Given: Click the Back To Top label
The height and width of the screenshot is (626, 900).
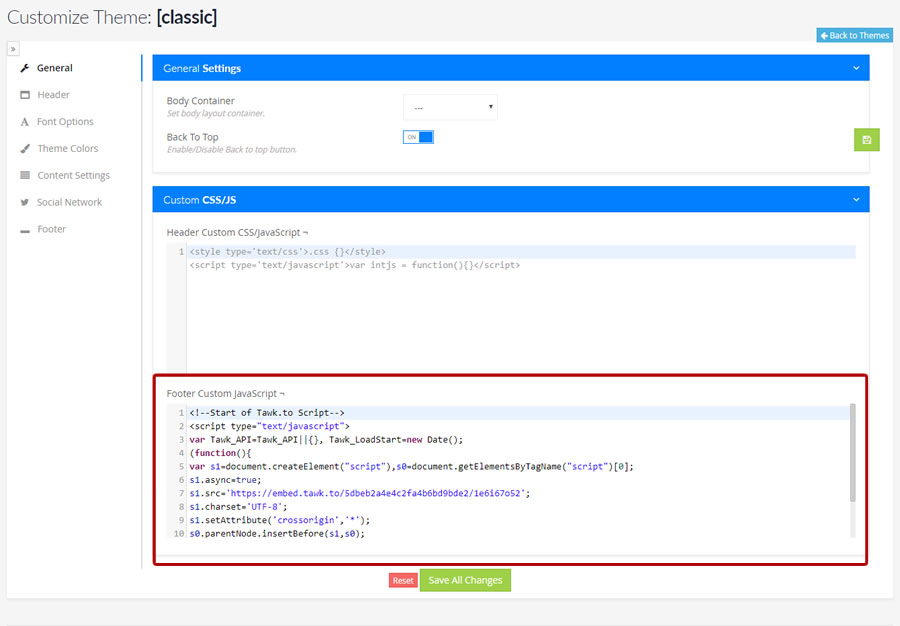Looking at the screenshot, I should coord(192,137).
